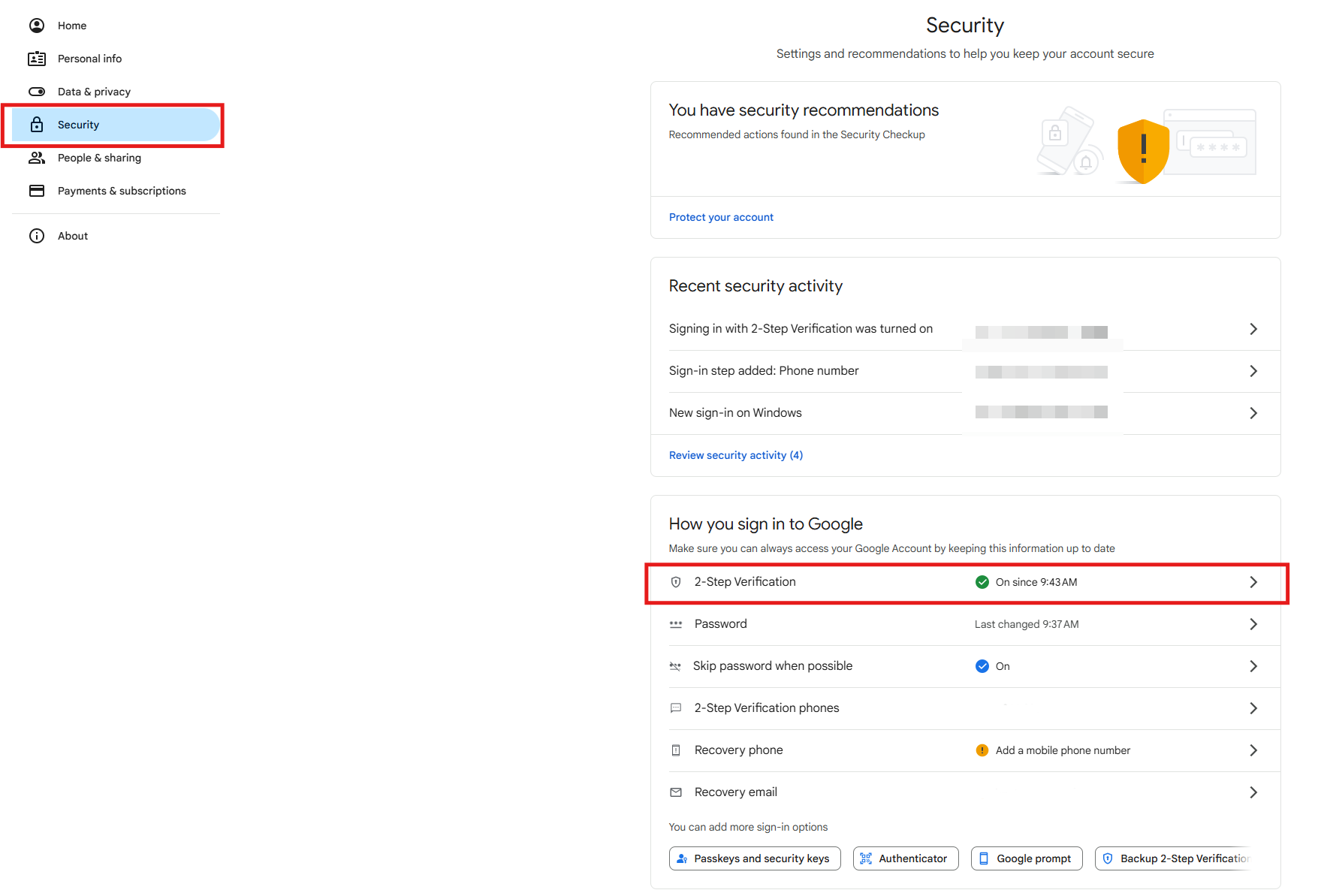Image resolution: width=1321 pixels, height=896 pixels.
Task: Click the Google prompt button
Action: click(x=1027, y=858)
